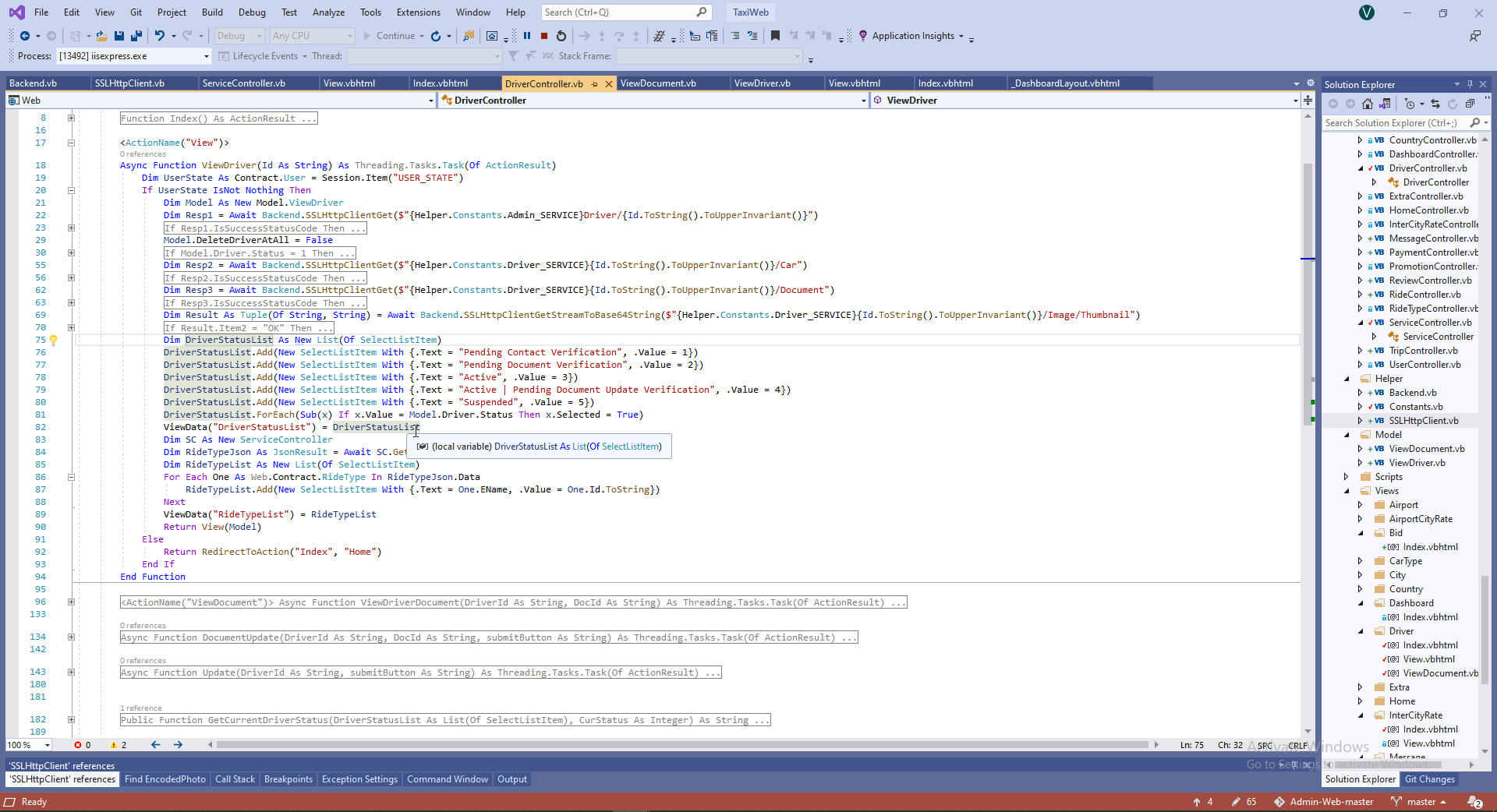Image resolution: width=1497 pixels, height=812 pixels.
Task: Open the Live Share feedback icon
Action: 1474,36
